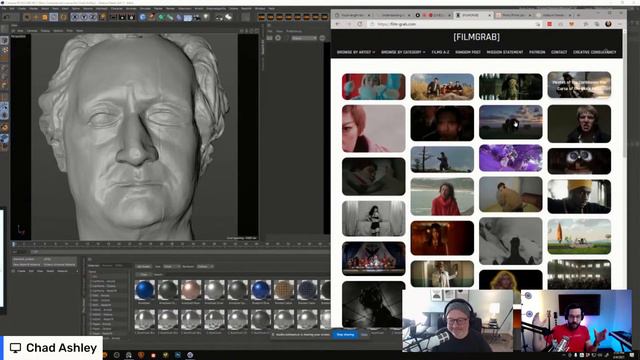Open the Create menu in Cinema 4D
The image size is (640, 360).
(22, 9)
